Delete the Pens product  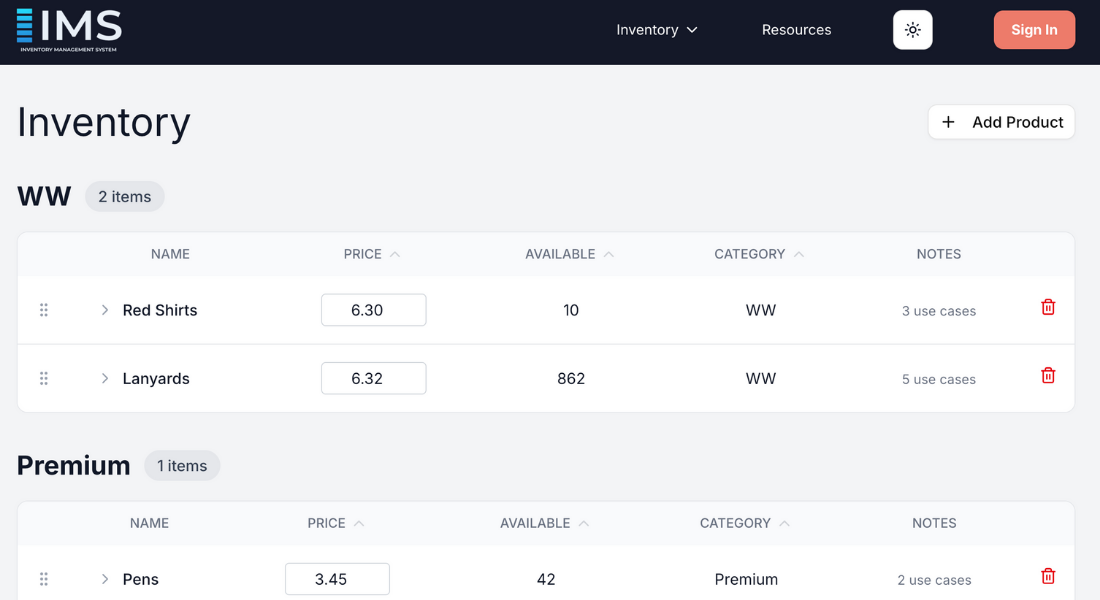tap(1048, 577)
